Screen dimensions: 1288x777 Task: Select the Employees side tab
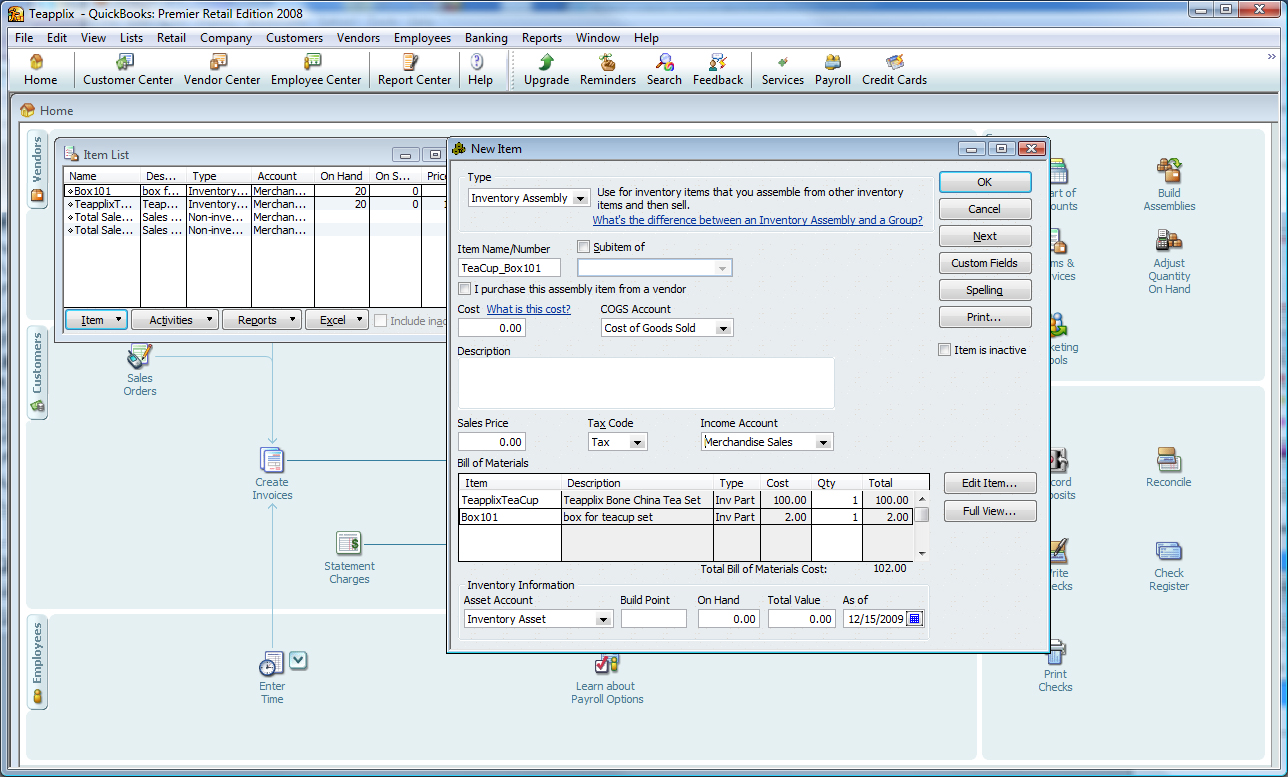click(38, 661)
